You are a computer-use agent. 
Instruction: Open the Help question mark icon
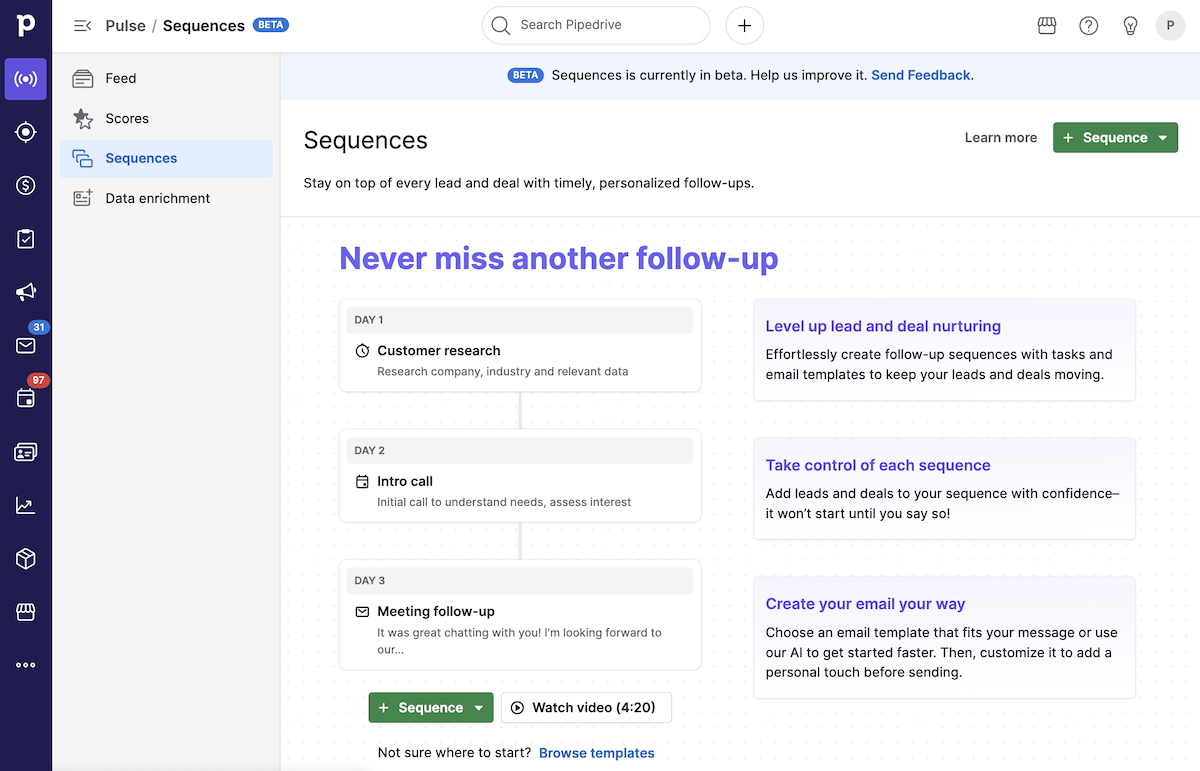[x=1088, y=25]
